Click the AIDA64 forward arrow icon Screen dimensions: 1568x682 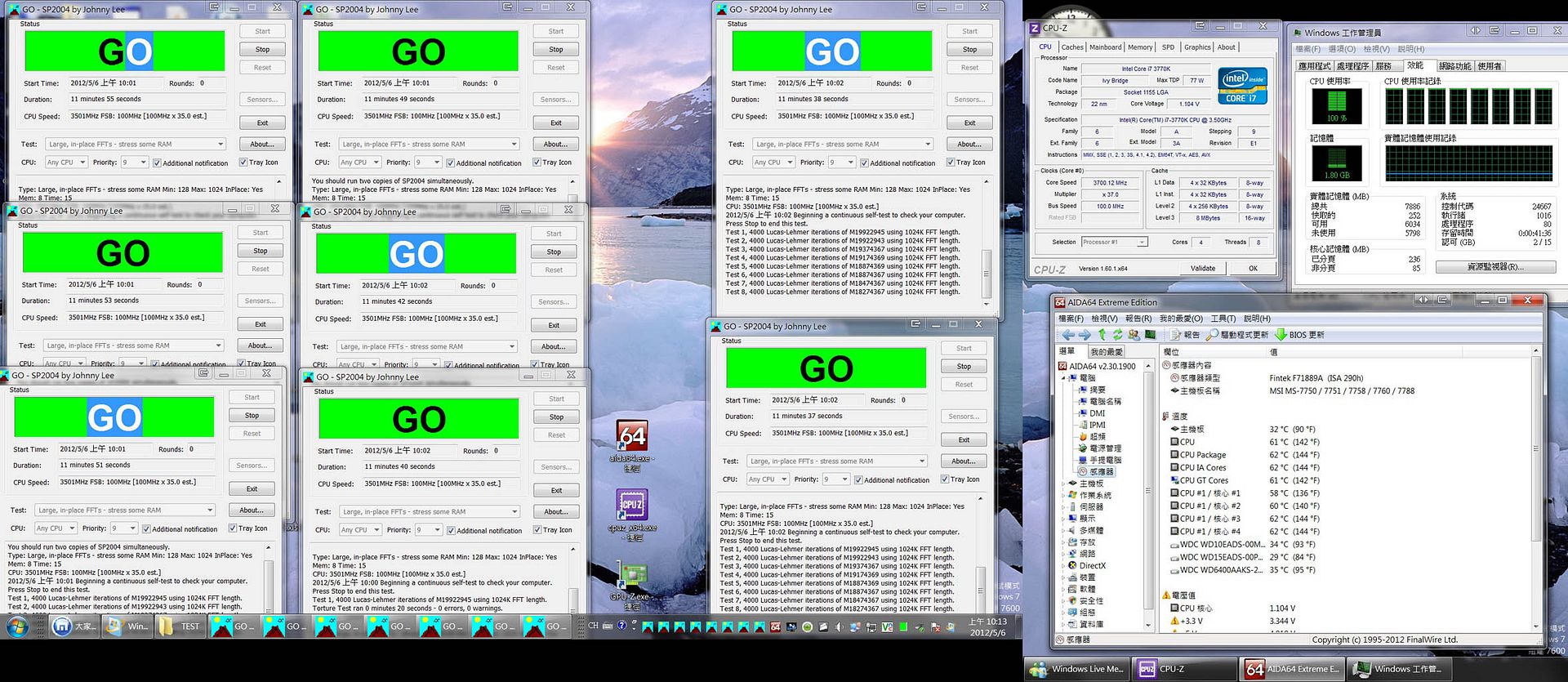(x=1084, y=335)
